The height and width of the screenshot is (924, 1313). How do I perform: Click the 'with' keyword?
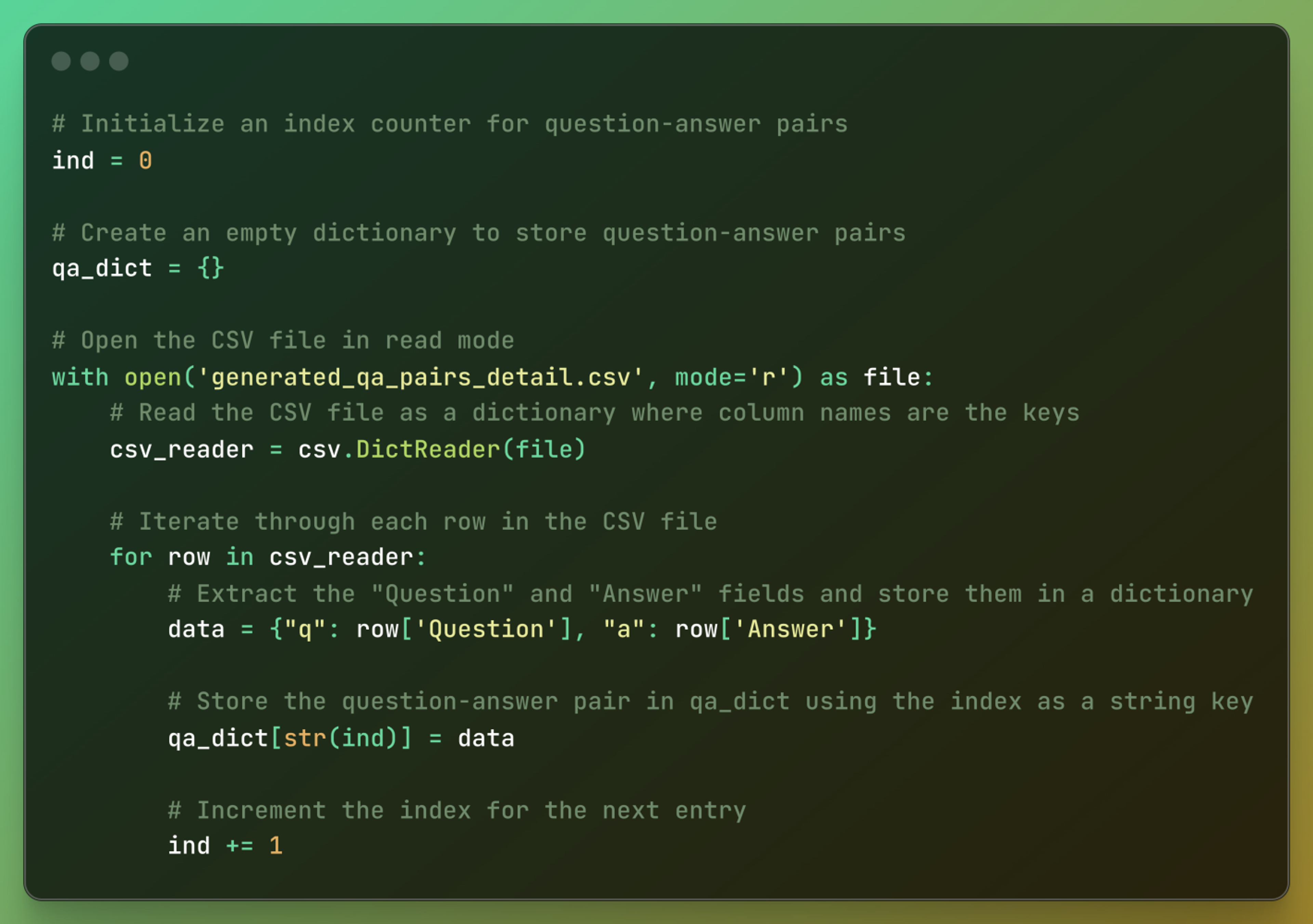[80, 378]
